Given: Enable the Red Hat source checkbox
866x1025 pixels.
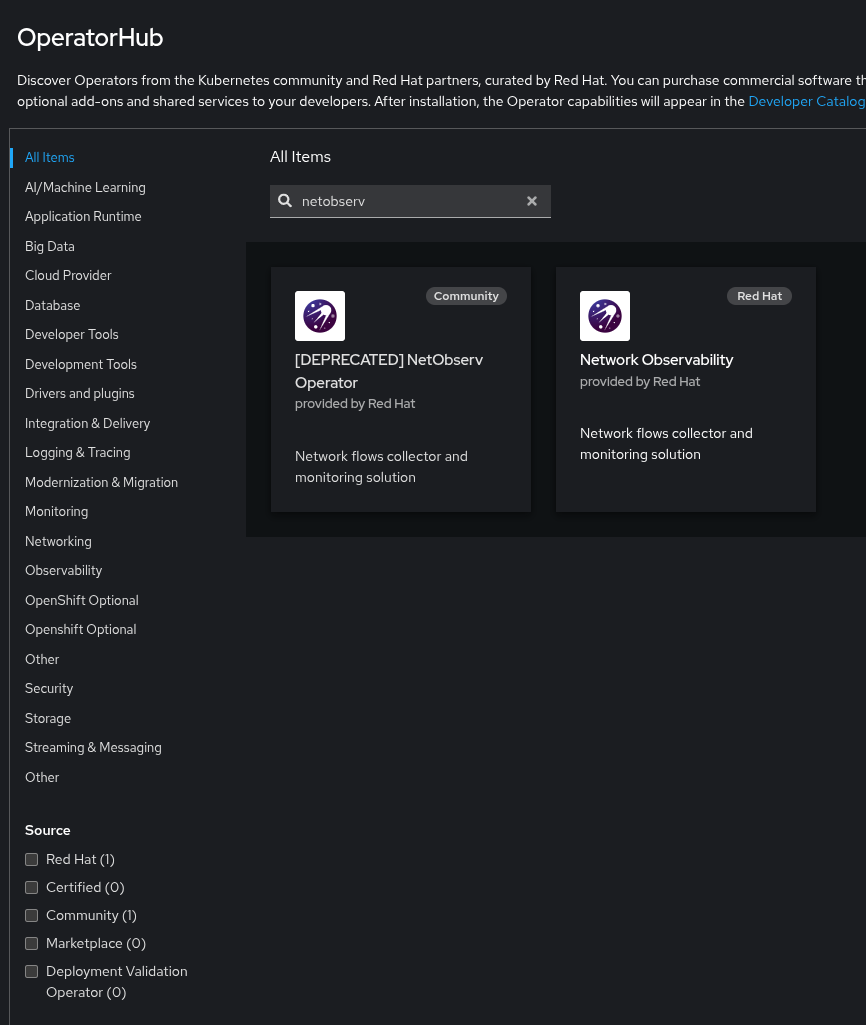Looking at the screenshot, I should (32, 860).
